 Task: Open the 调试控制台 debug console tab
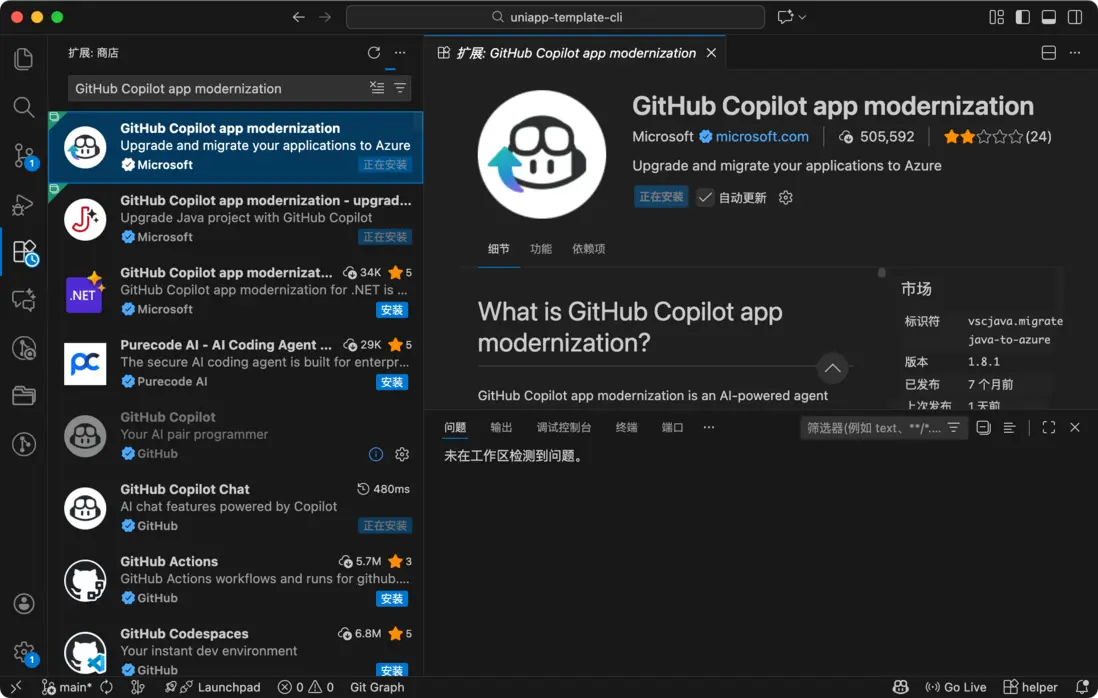(x=564, y=427)
